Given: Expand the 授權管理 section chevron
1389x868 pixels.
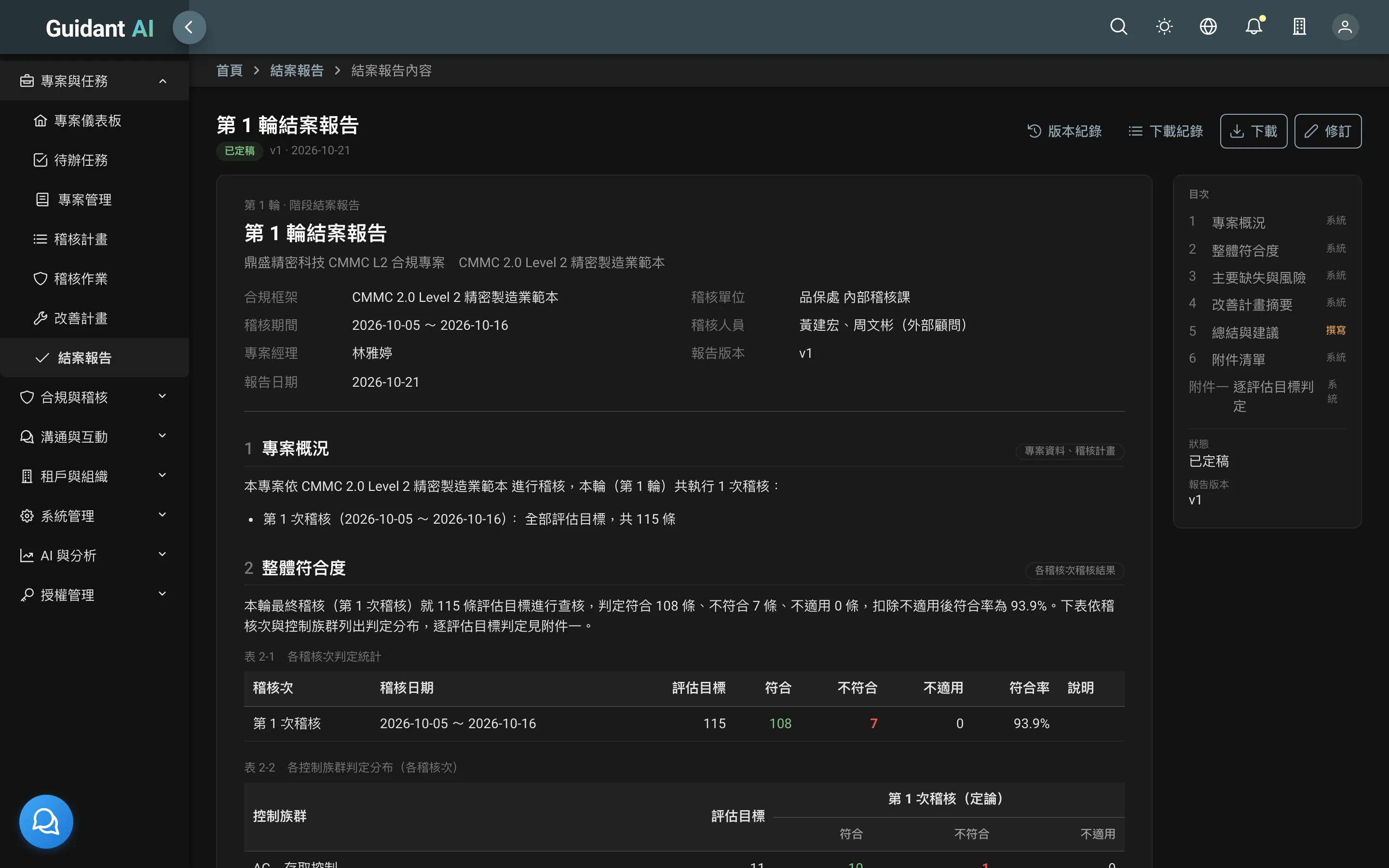Looking at the screenshot, I should (x=163, y=594).
